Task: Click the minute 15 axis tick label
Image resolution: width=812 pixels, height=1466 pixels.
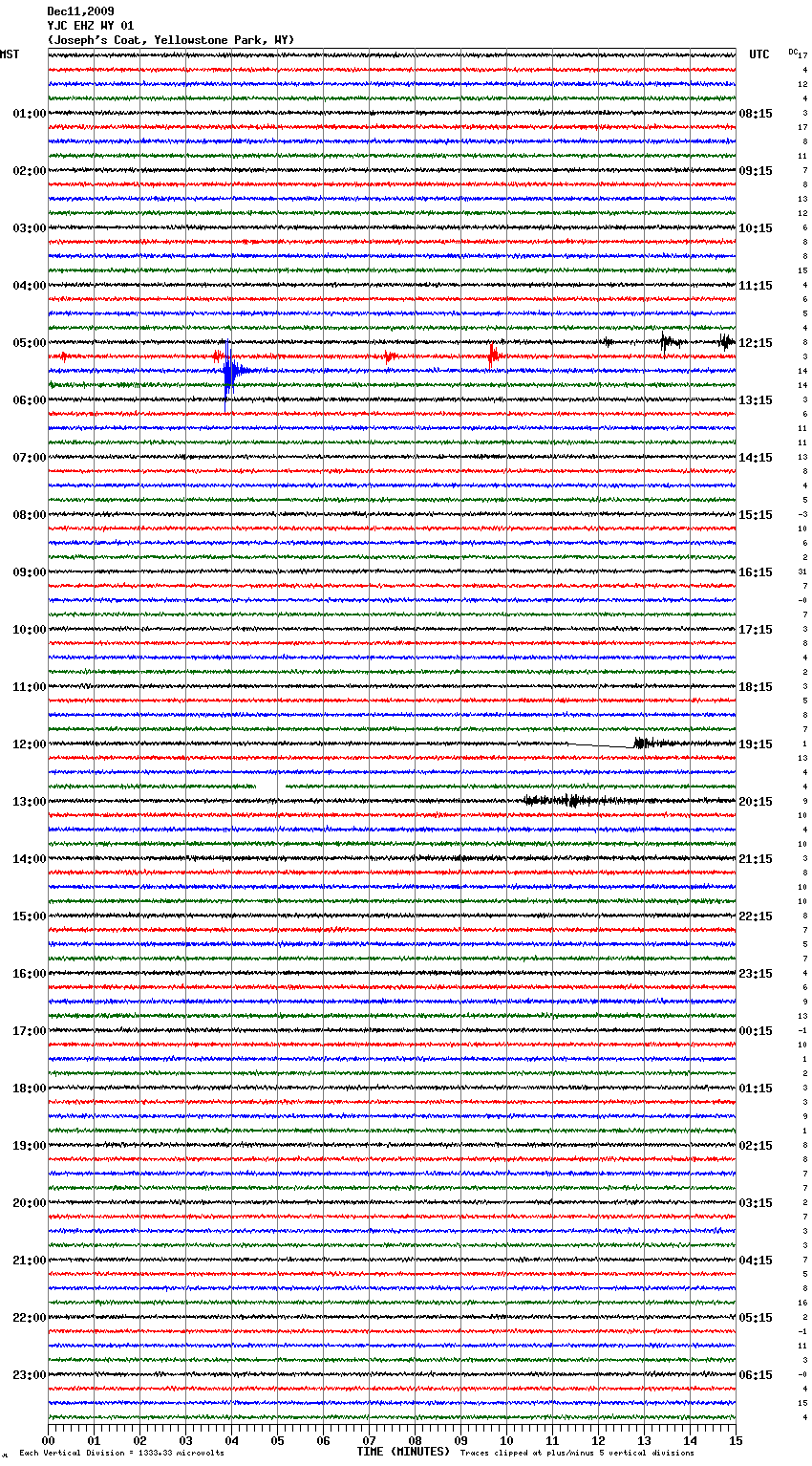Action: [x=735, y=1440]
